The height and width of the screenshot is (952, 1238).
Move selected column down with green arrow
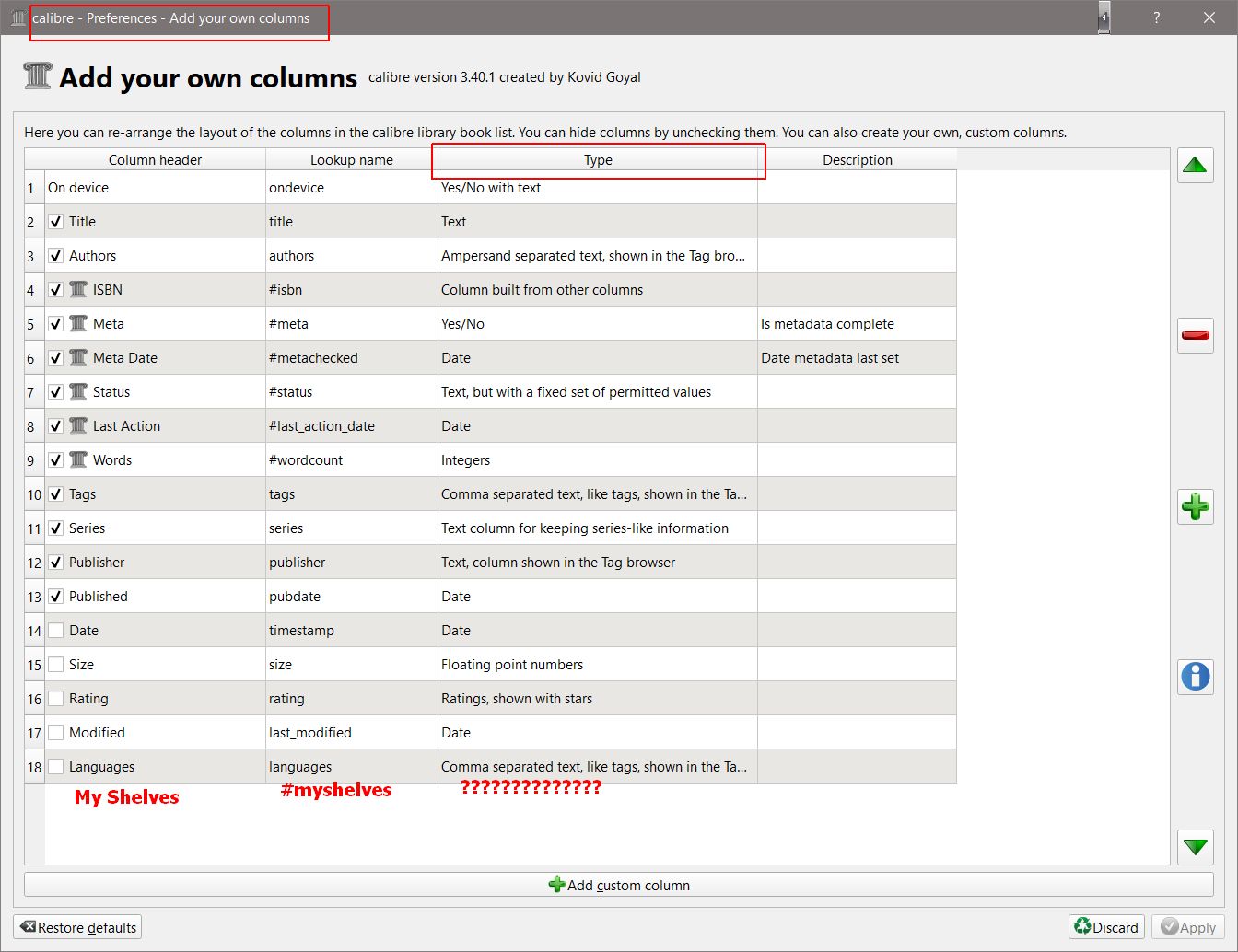1195,847
